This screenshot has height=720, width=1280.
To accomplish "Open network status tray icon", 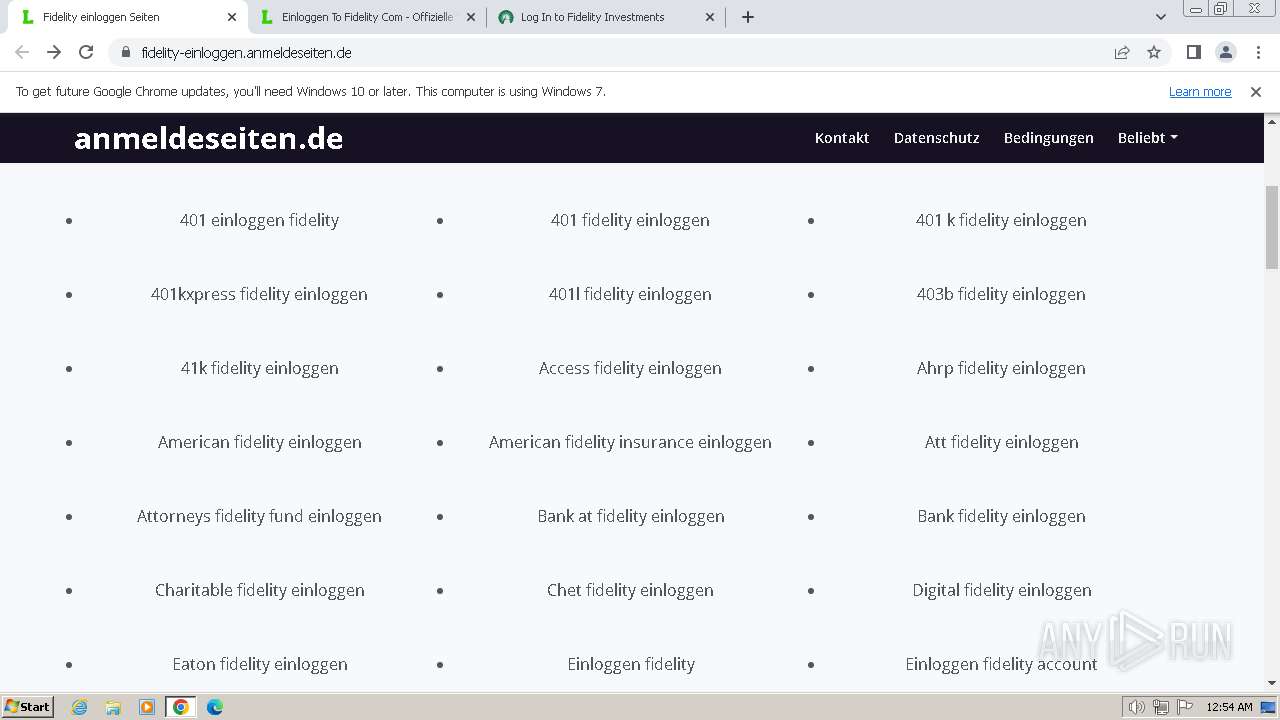I will (1161, 707).
